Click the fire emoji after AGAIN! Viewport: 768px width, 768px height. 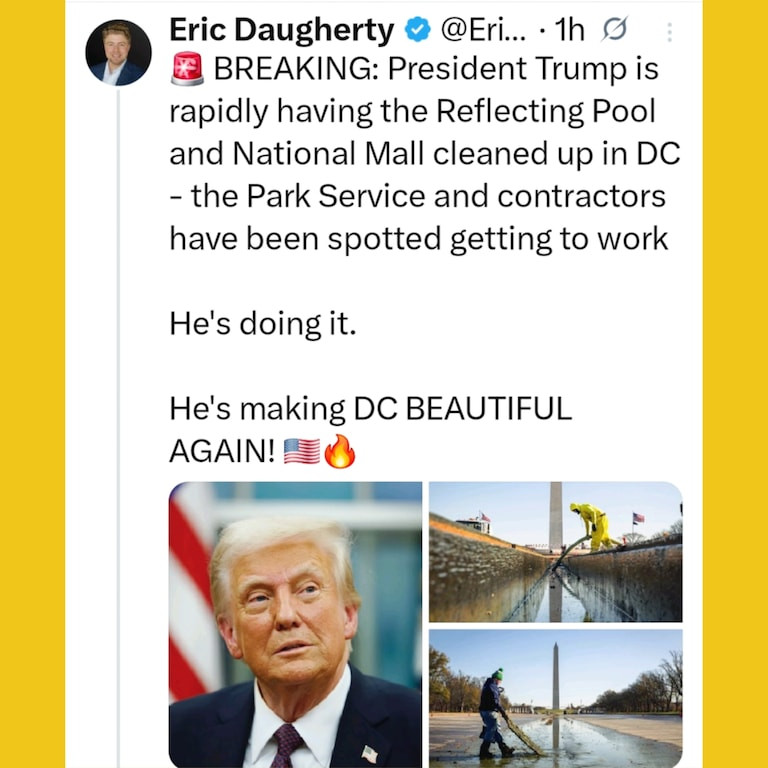[341, 451]
